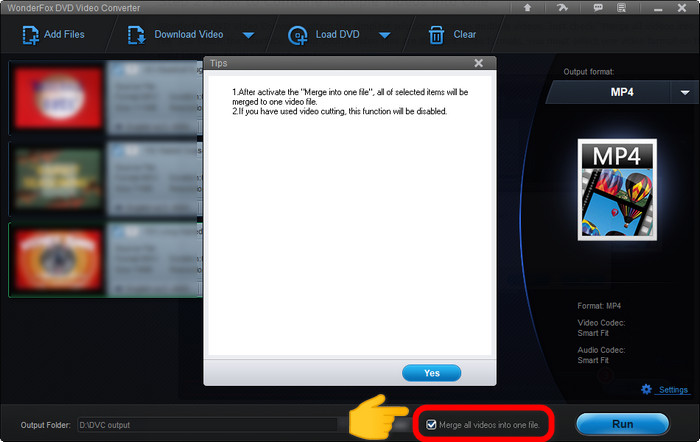Viewport: 700px width, 442px height.
Task: Click the Clear trash button
Action: point(452,35)
